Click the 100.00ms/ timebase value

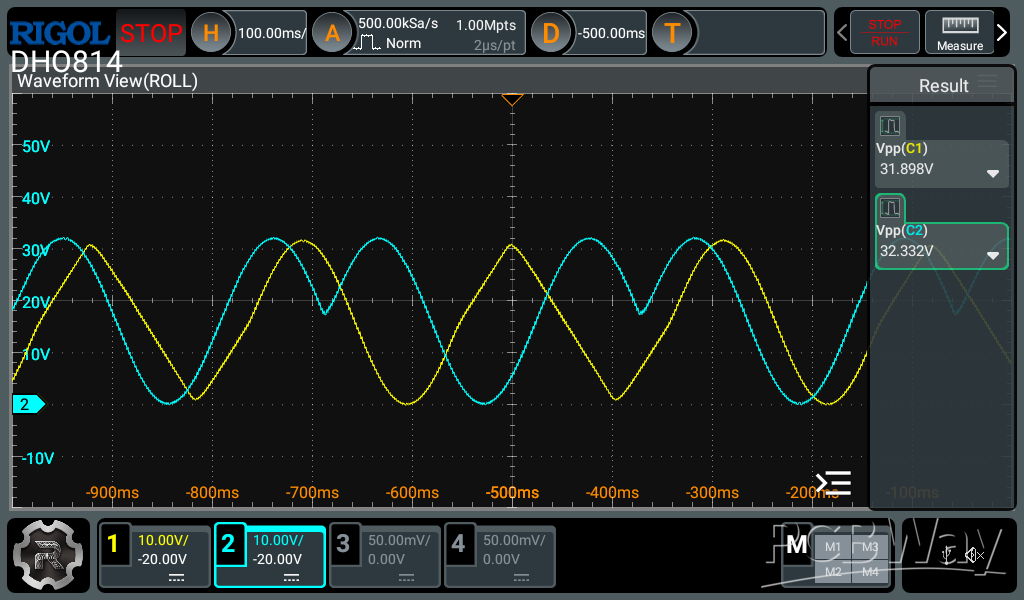pos(272,33)
